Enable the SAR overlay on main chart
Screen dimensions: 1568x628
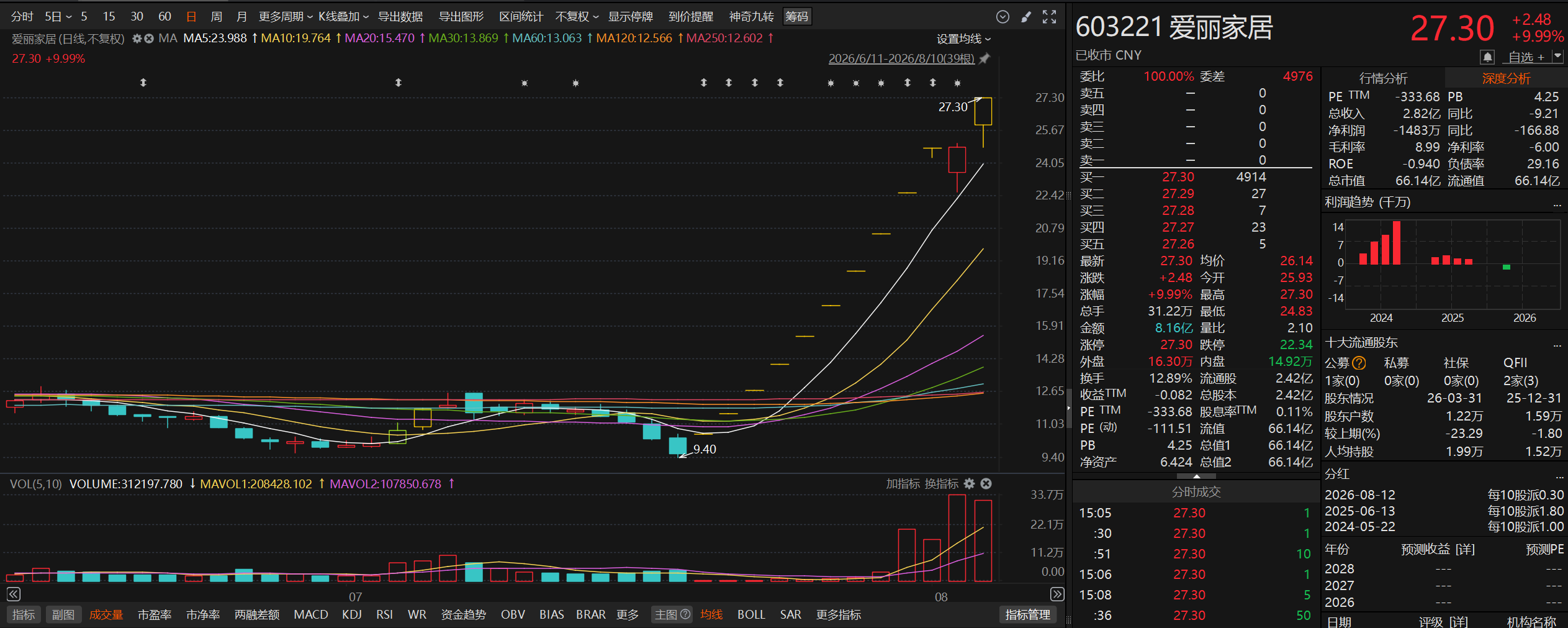point(791,614)
